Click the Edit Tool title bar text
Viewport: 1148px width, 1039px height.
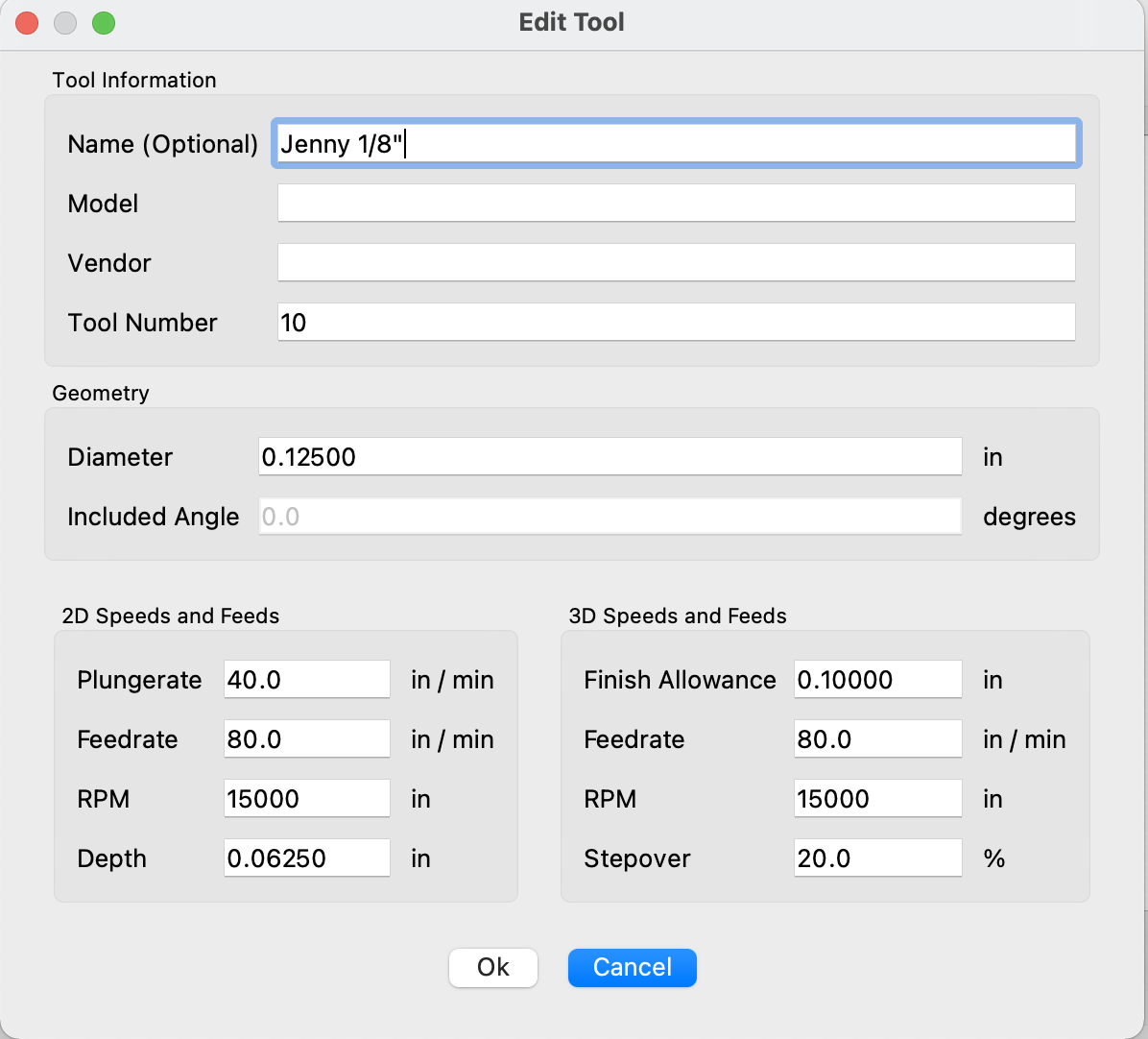pos(572,22)
